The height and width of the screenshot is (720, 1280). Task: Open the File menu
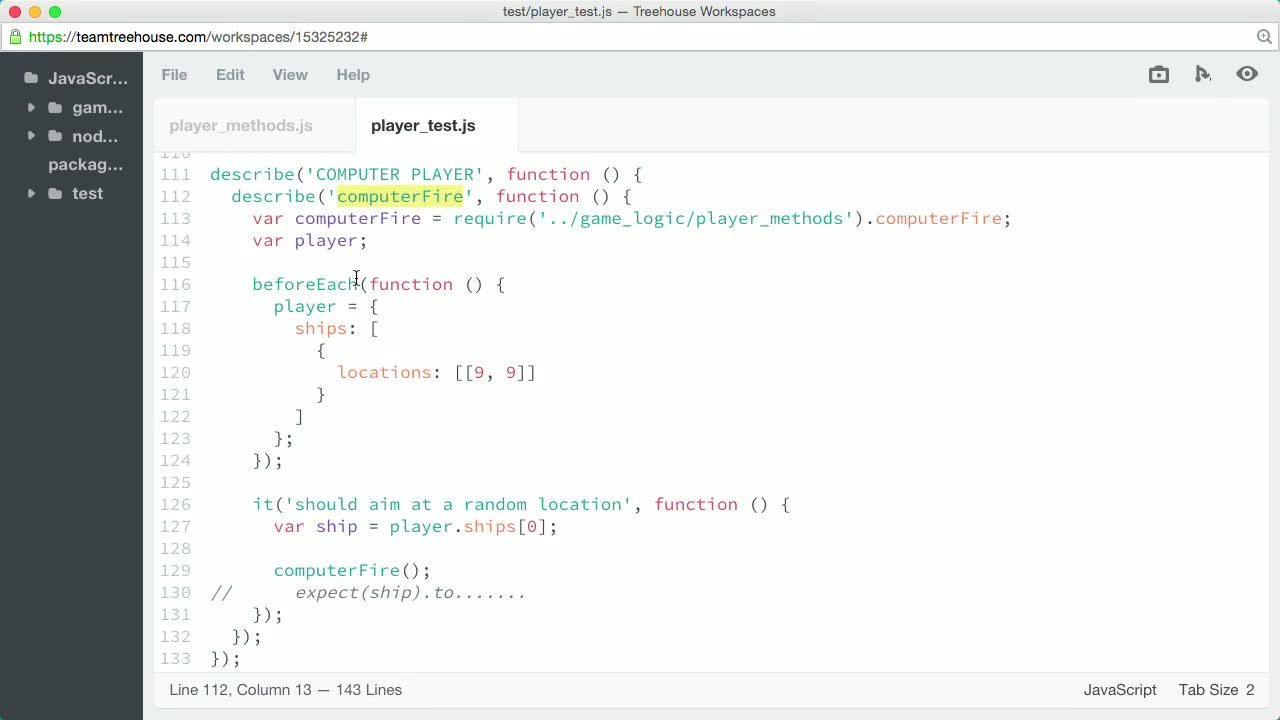[x=174, y=75]
